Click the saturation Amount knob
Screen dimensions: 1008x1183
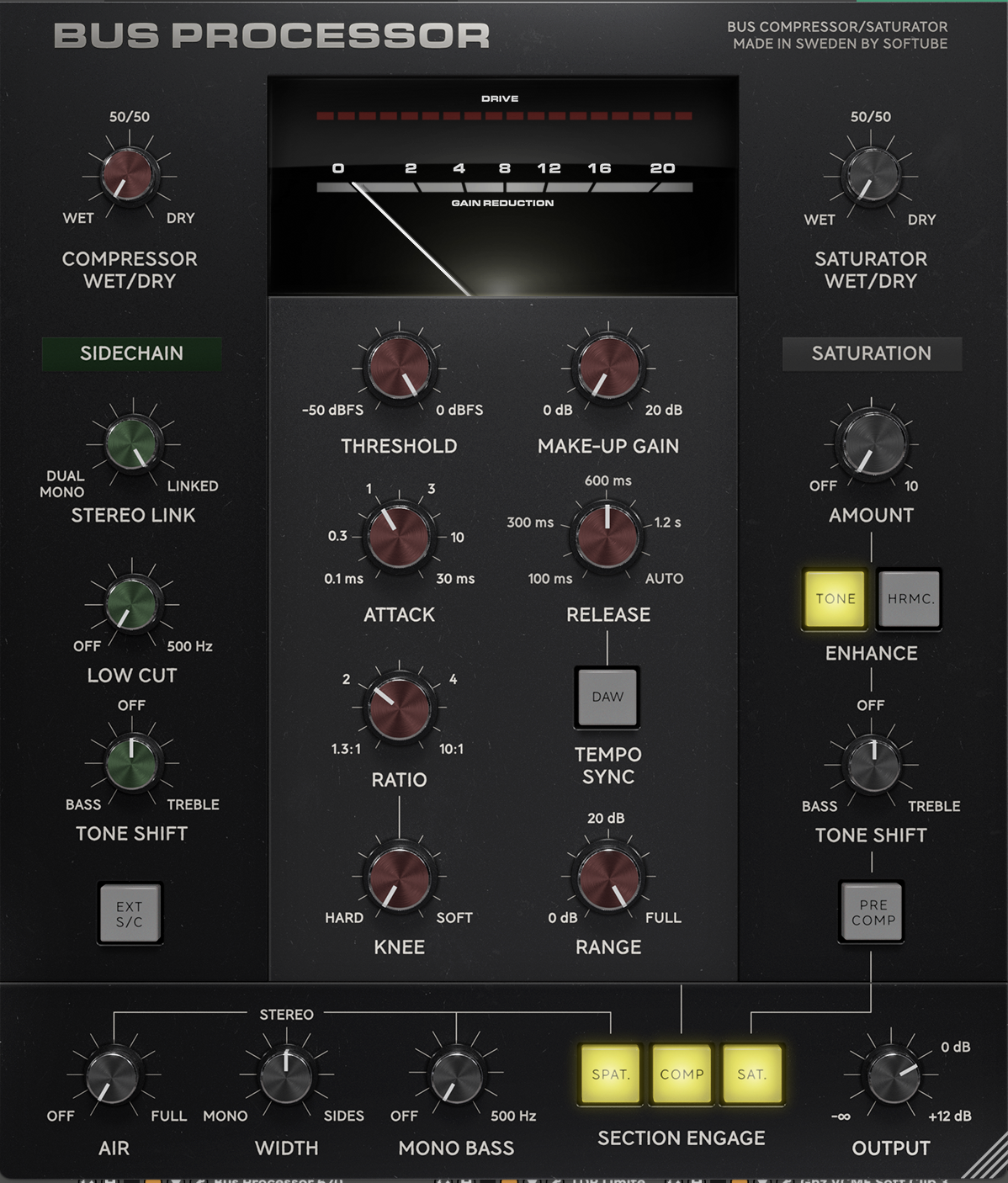pos(871,443)
